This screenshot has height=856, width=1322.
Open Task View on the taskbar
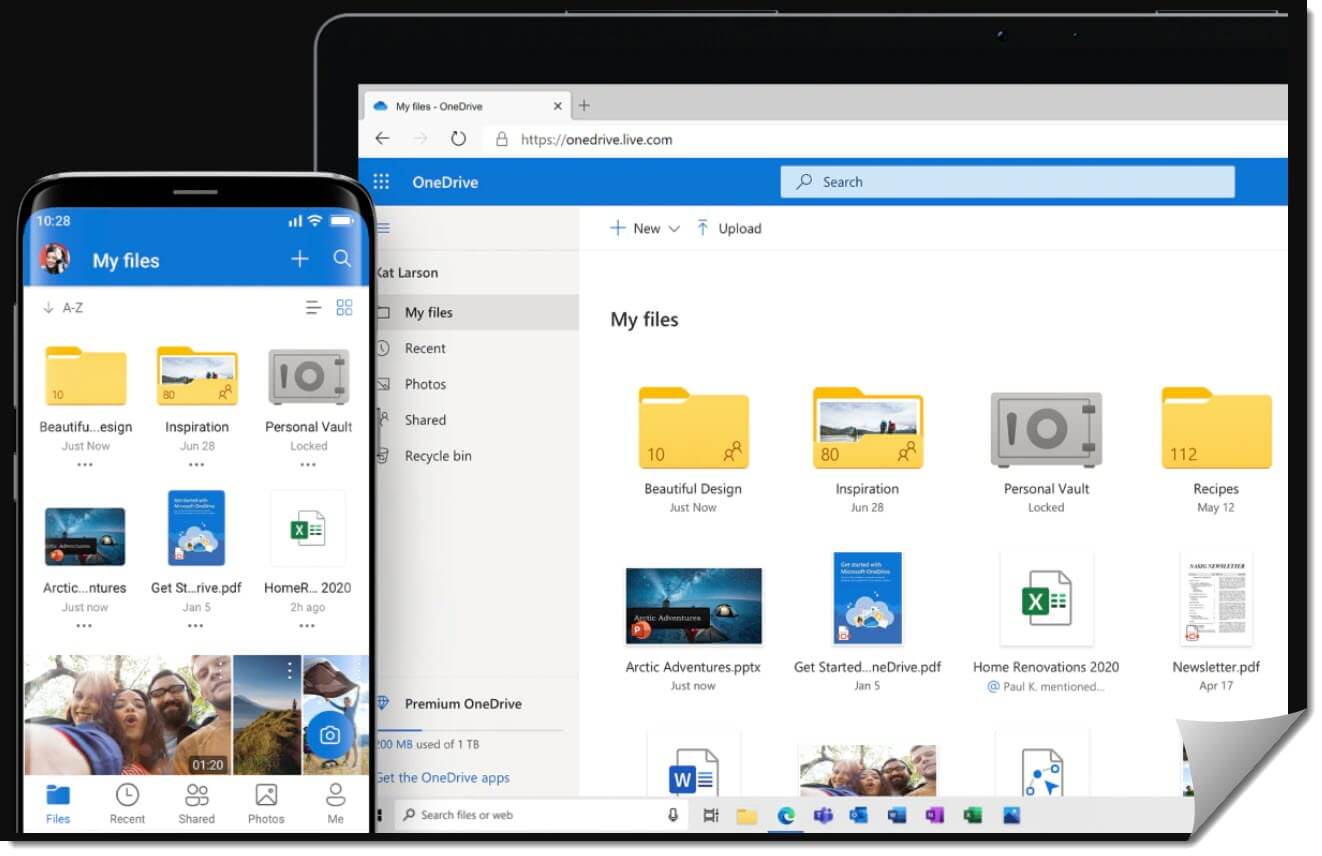point(711,815)
